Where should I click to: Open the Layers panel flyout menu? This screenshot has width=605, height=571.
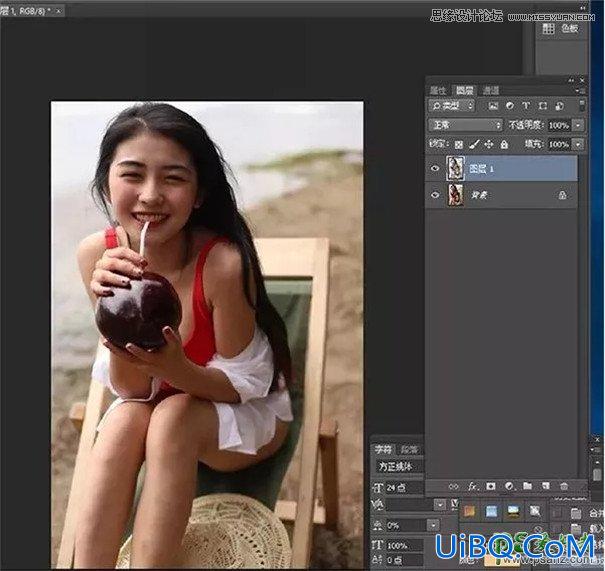581,91
